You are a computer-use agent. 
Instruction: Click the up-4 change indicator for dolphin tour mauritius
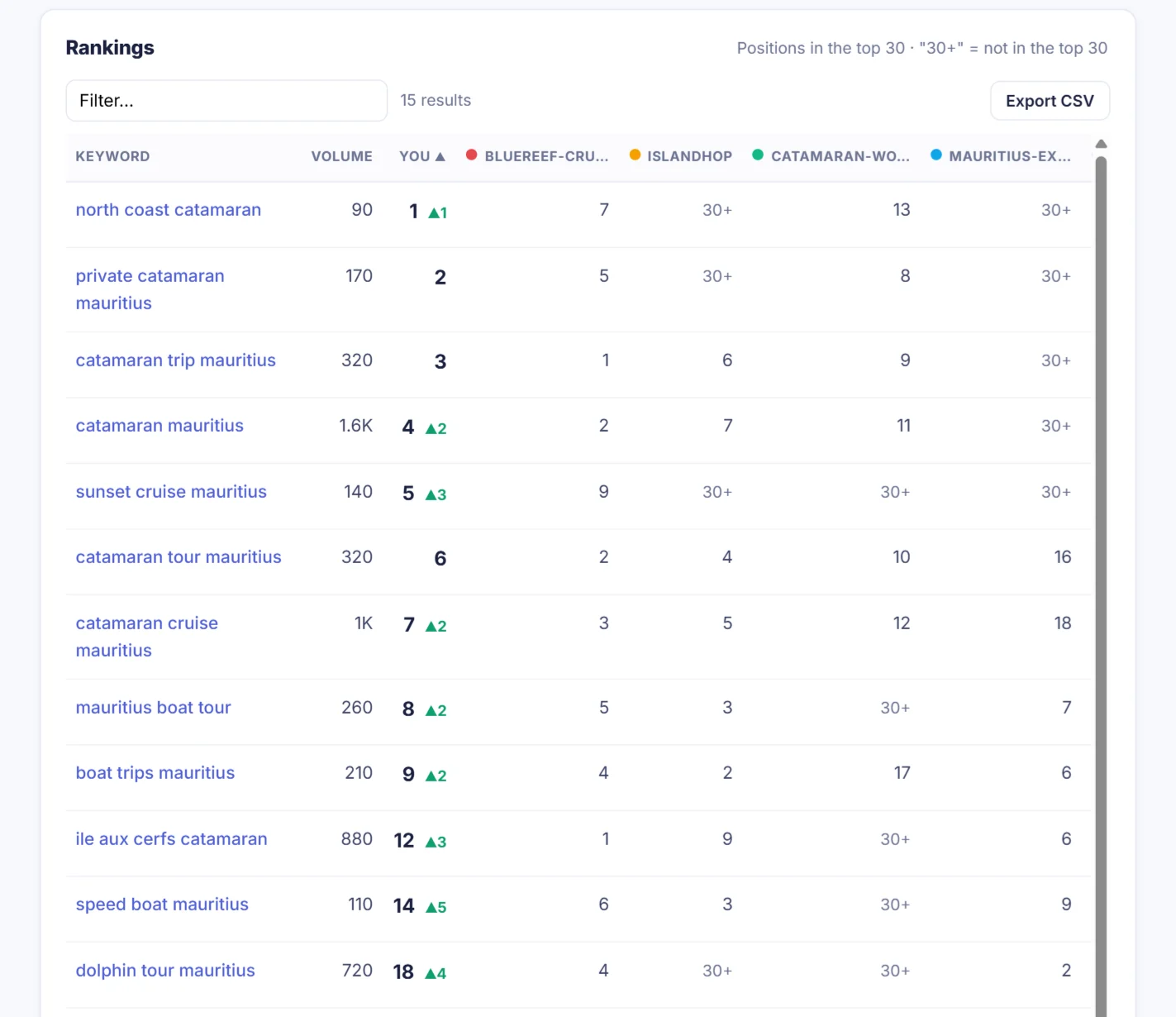click(x=436, y=973)
